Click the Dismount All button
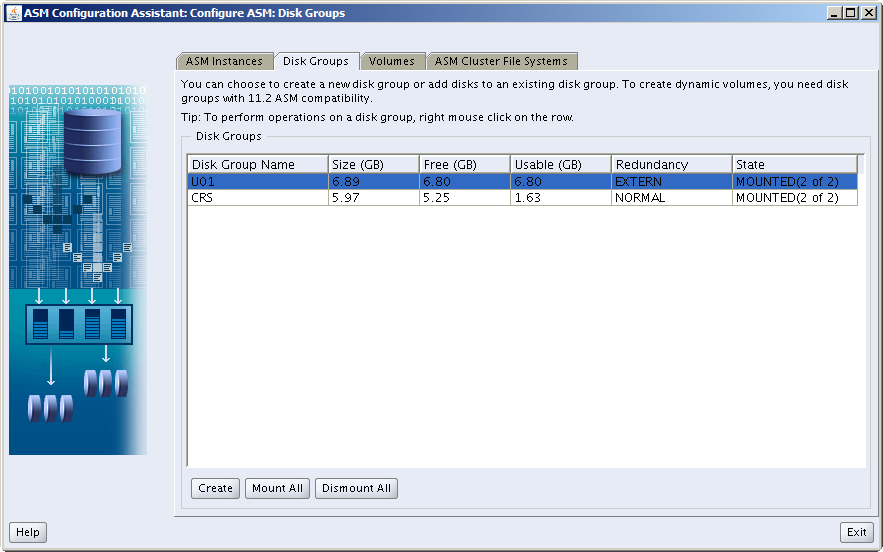 coord(356,488)
